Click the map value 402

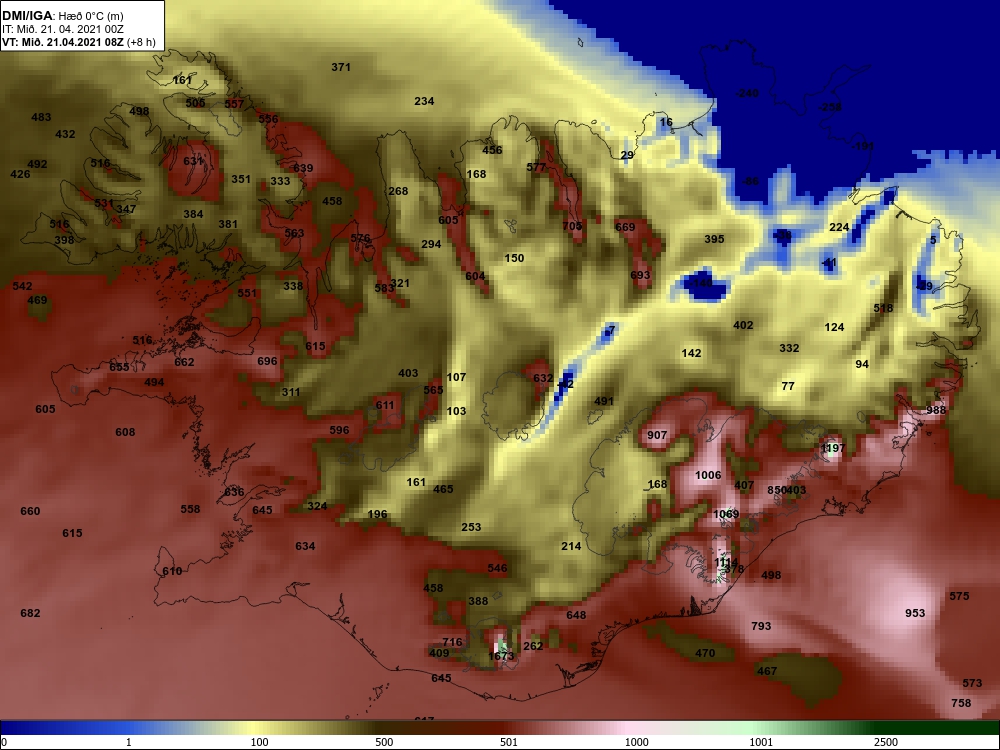click(743, 325)
